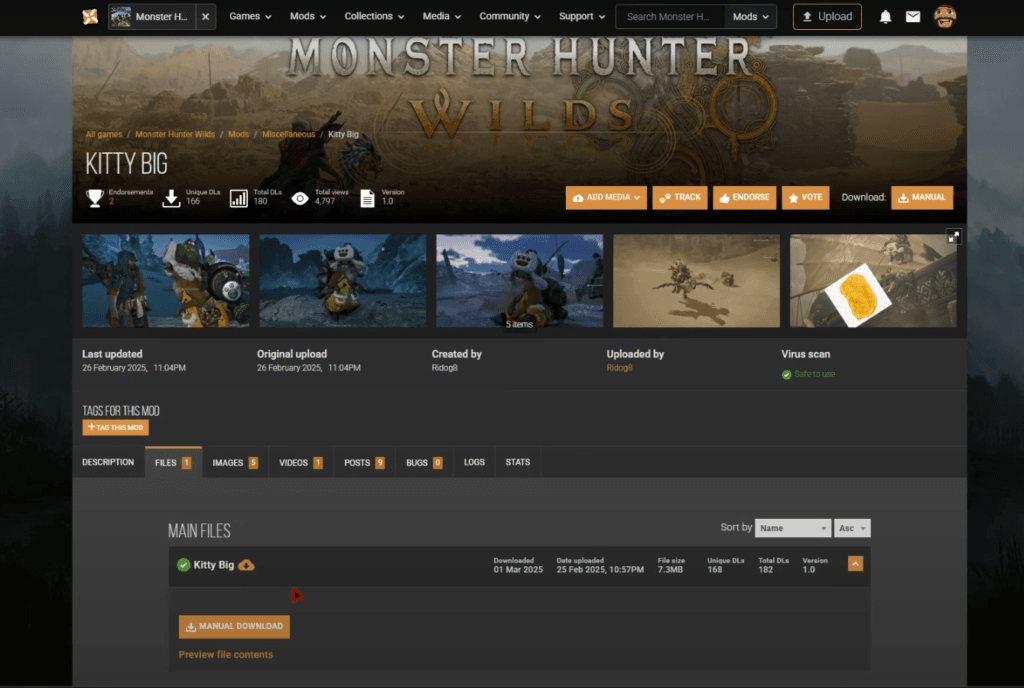This screenshot has height=688, width=1024.
Task: Open the user profile avatar
Action: pos(944,16)
